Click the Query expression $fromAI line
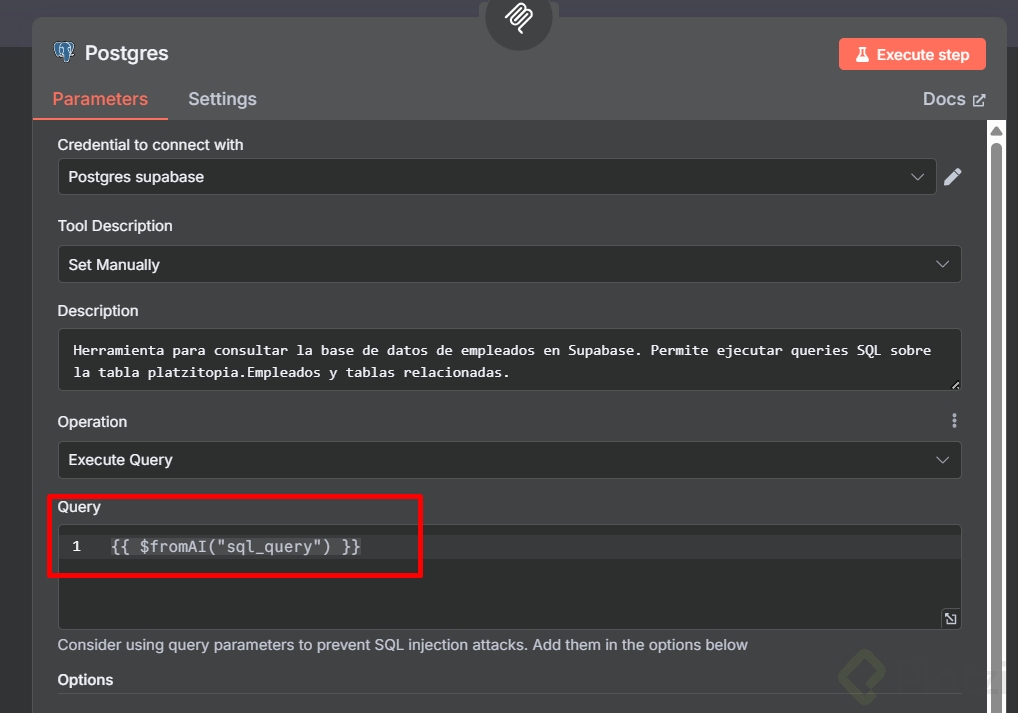The width and height of the screenshot is (1018, 713). pyautogui.click(x=236, y=547)
